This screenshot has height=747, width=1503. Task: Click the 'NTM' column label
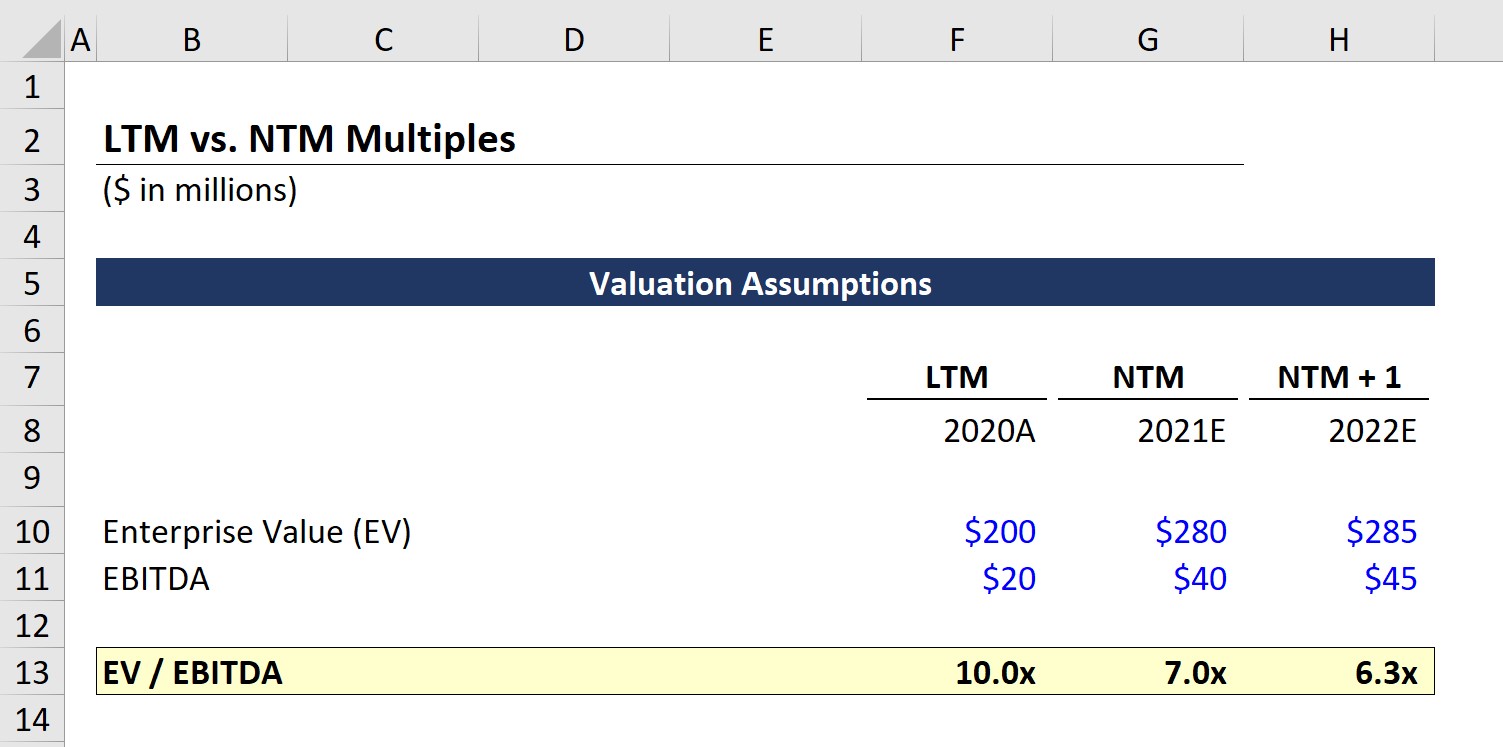click(x=1148, y=377)
